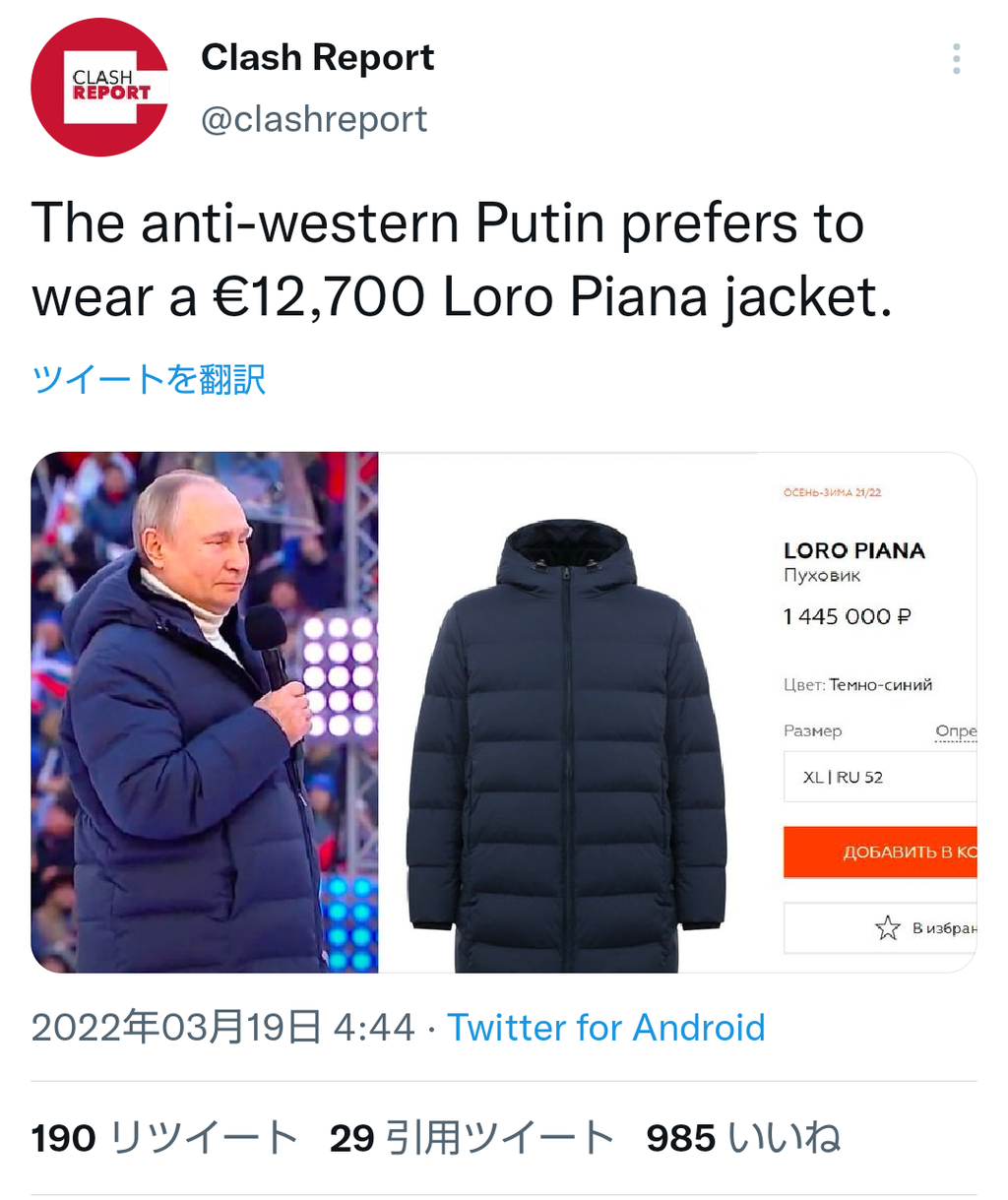The width and height of the screenshot is (1008, 1200).
Task: Open the @clashreport handle link
Action: [x=314, y=119]
